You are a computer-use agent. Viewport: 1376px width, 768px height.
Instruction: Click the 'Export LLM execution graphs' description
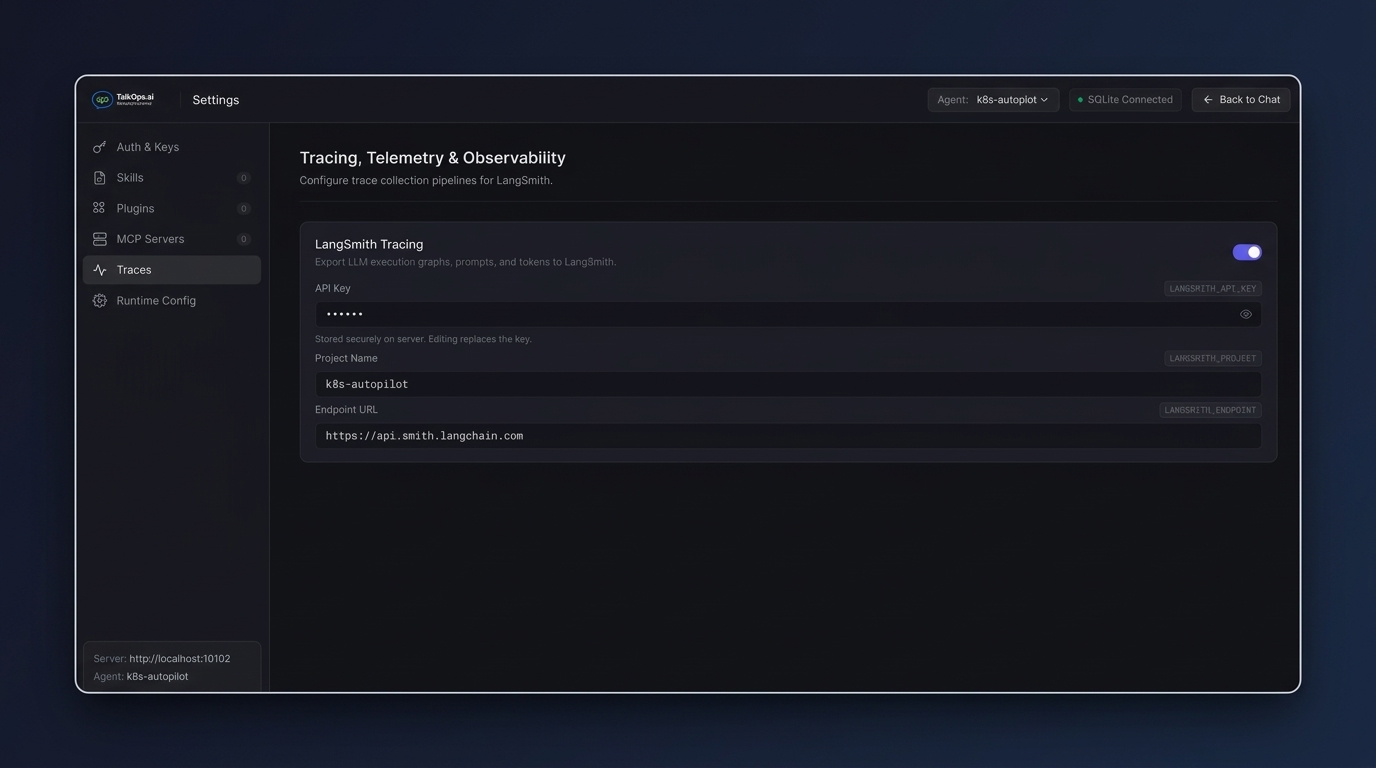465,262
